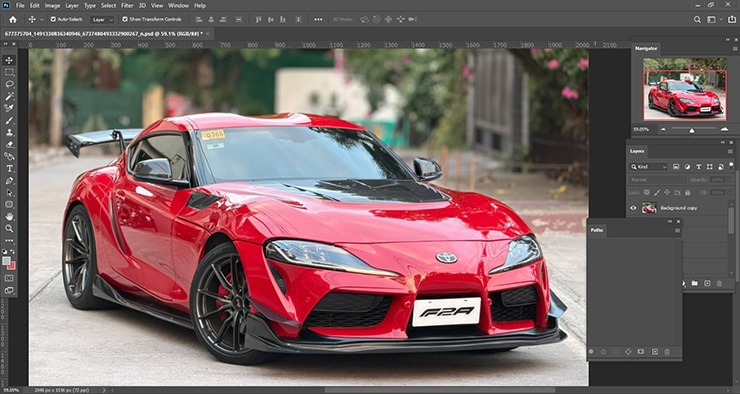Create new layer via Layers panel plus icon
Viewport: 740px width, 394px height.
point(707,284)
